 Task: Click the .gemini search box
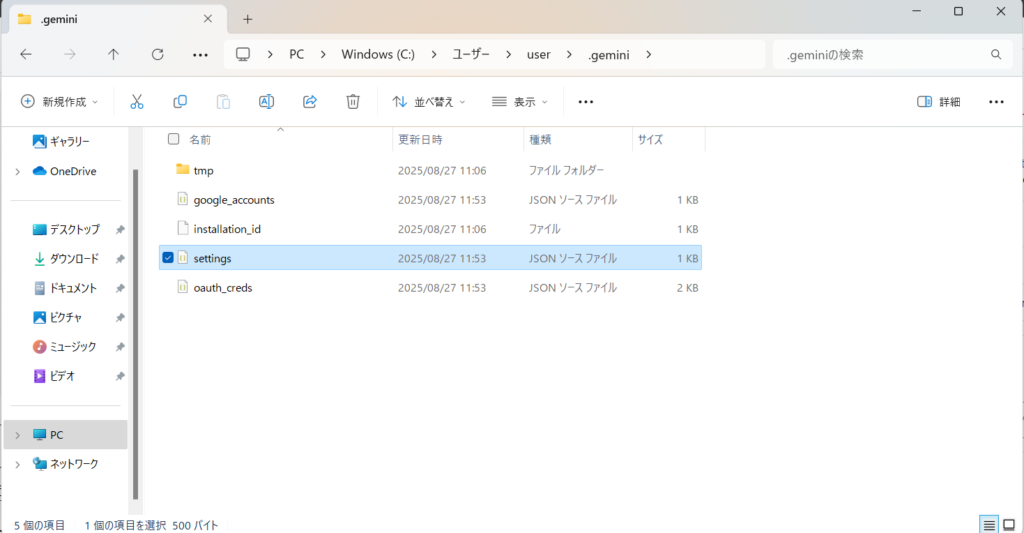point(880,54)
